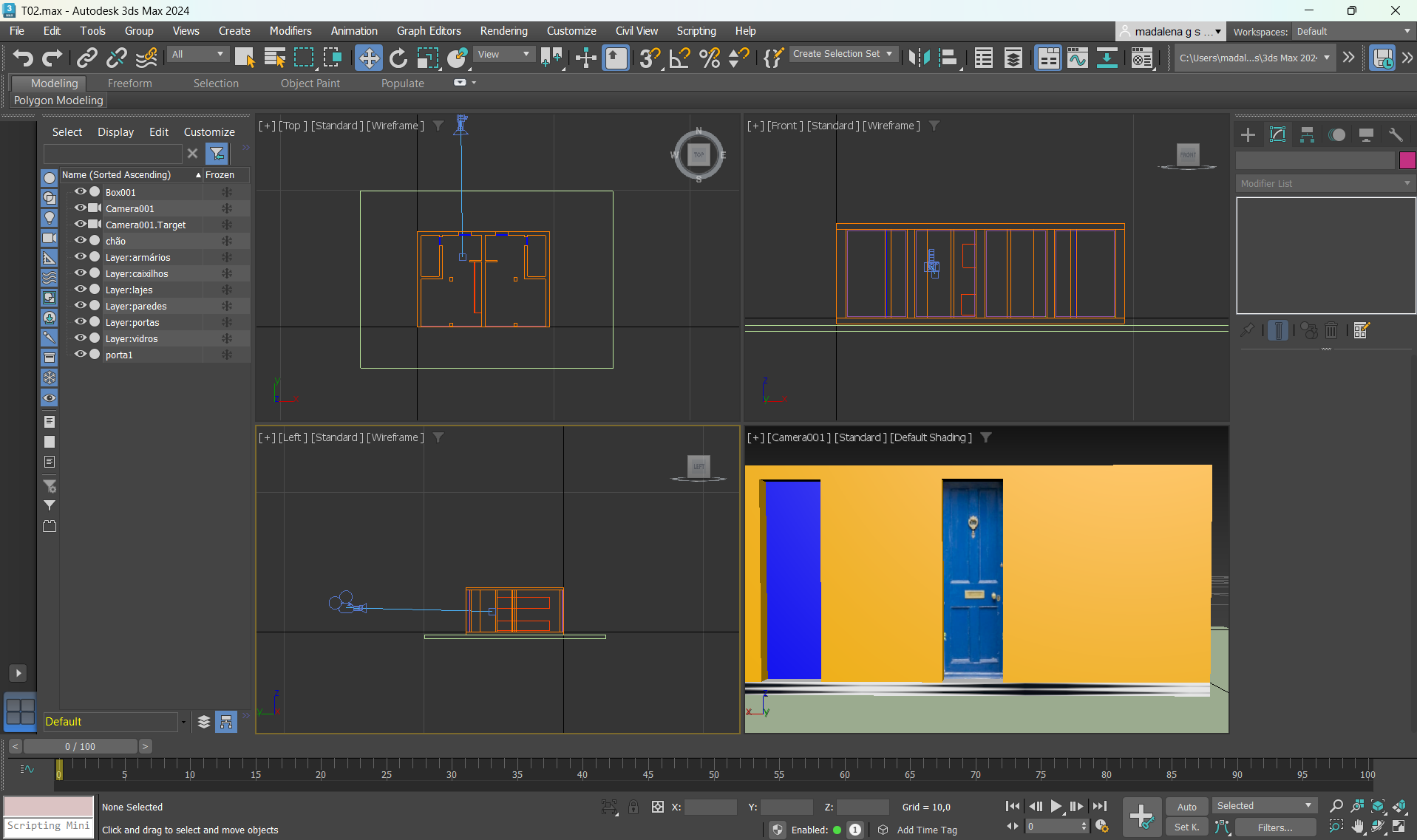Open the Workspaces Default dropdown

1353,32
